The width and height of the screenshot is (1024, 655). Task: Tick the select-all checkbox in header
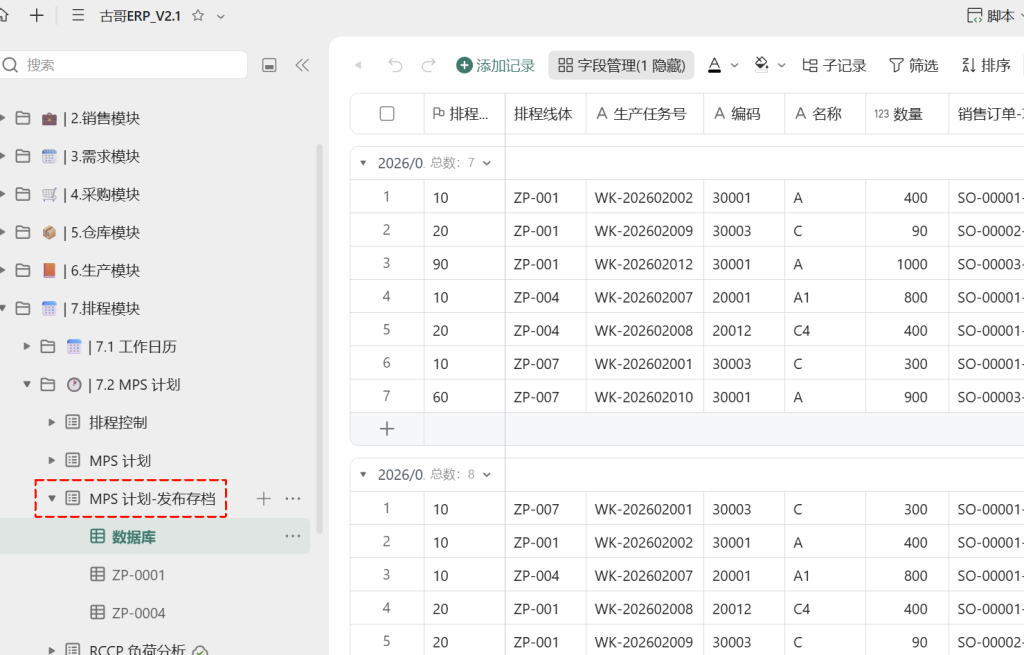pos(387,114)
